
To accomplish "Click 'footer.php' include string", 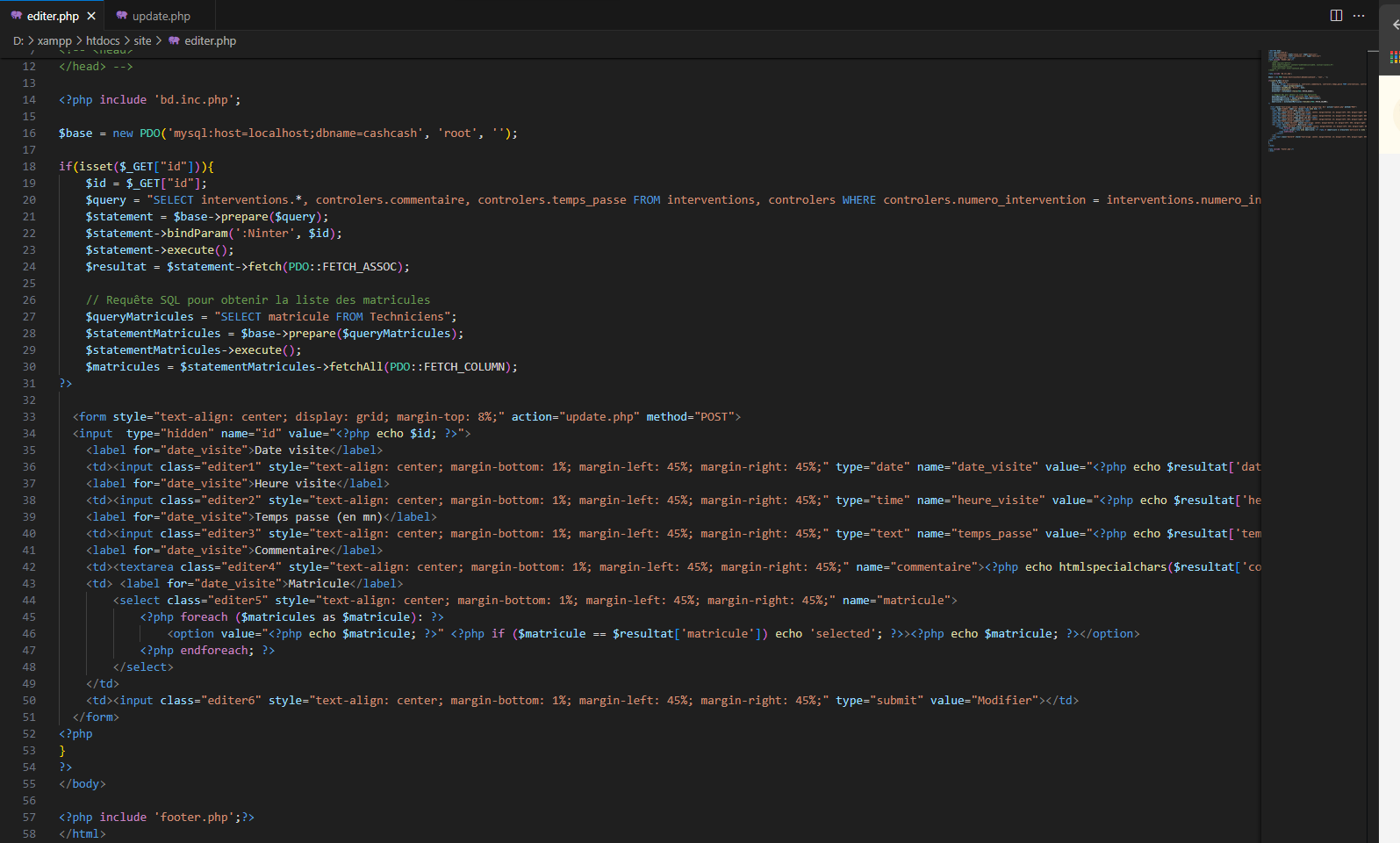I will click(194, 817).
